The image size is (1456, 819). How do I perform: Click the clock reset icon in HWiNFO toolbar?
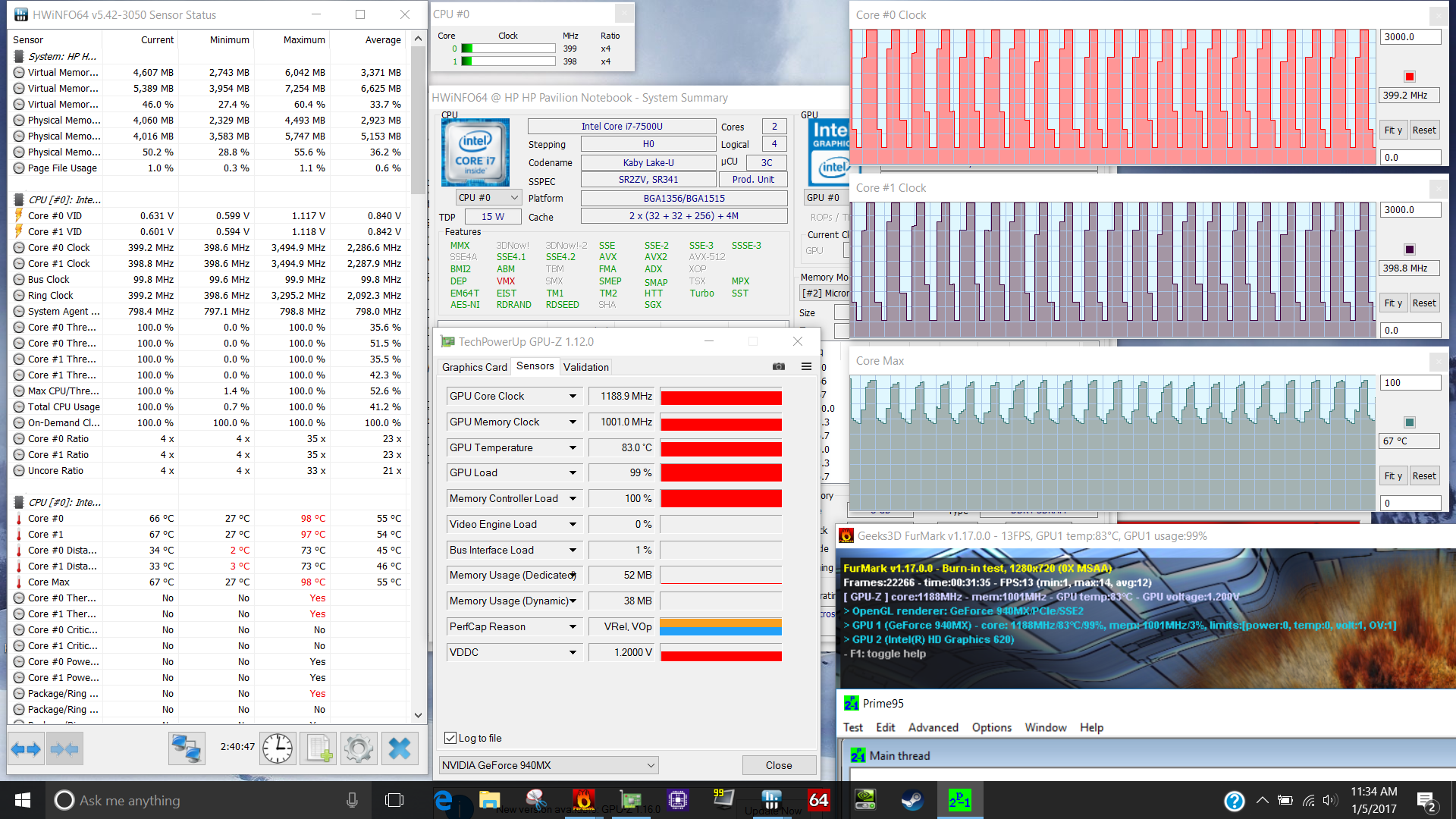(278, 749)
